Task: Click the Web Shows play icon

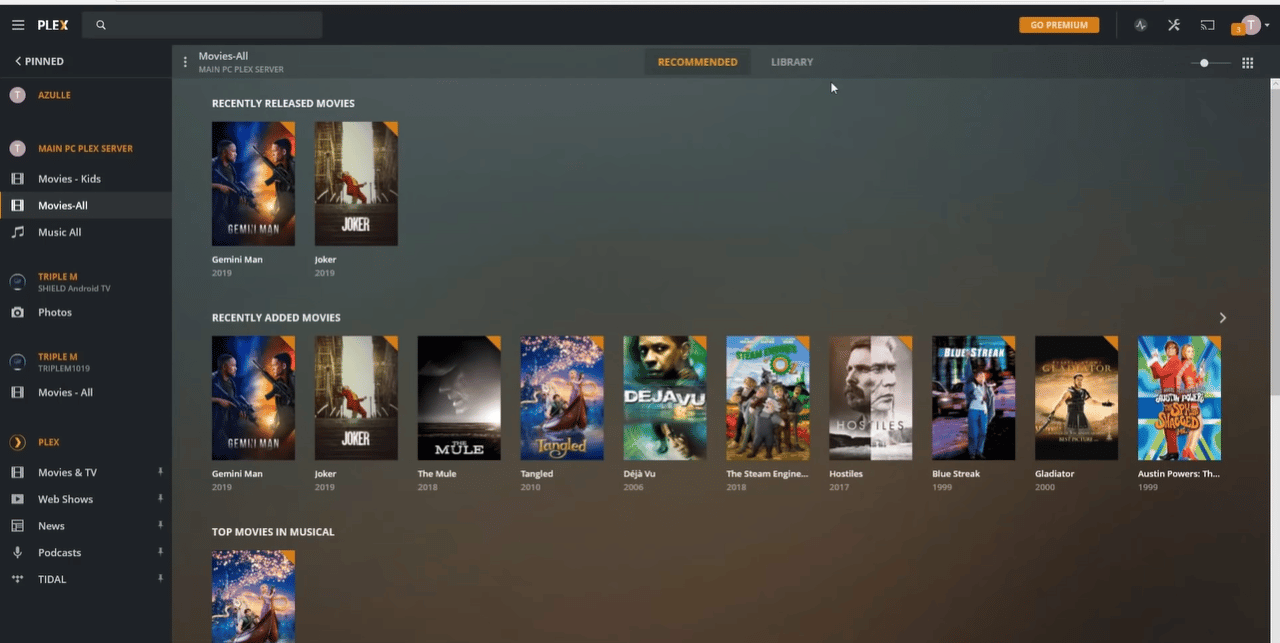Action: 17,499
